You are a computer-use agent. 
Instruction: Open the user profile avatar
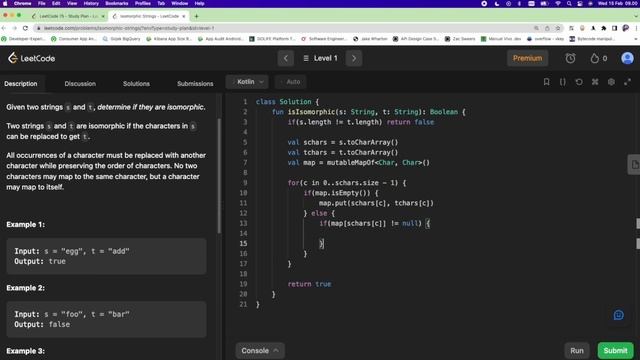tap(627, 58)
